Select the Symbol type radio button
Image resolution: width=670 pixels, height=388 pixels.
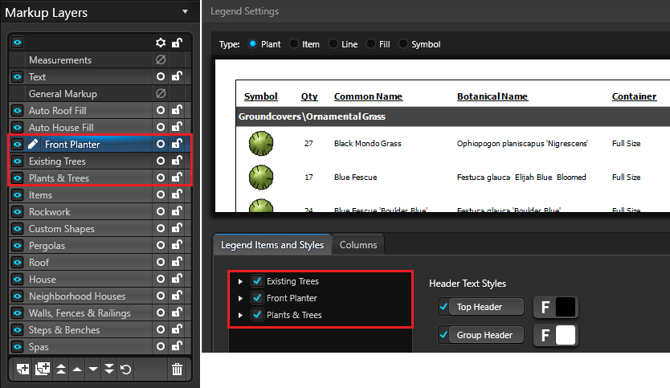(x=403, y=44)
